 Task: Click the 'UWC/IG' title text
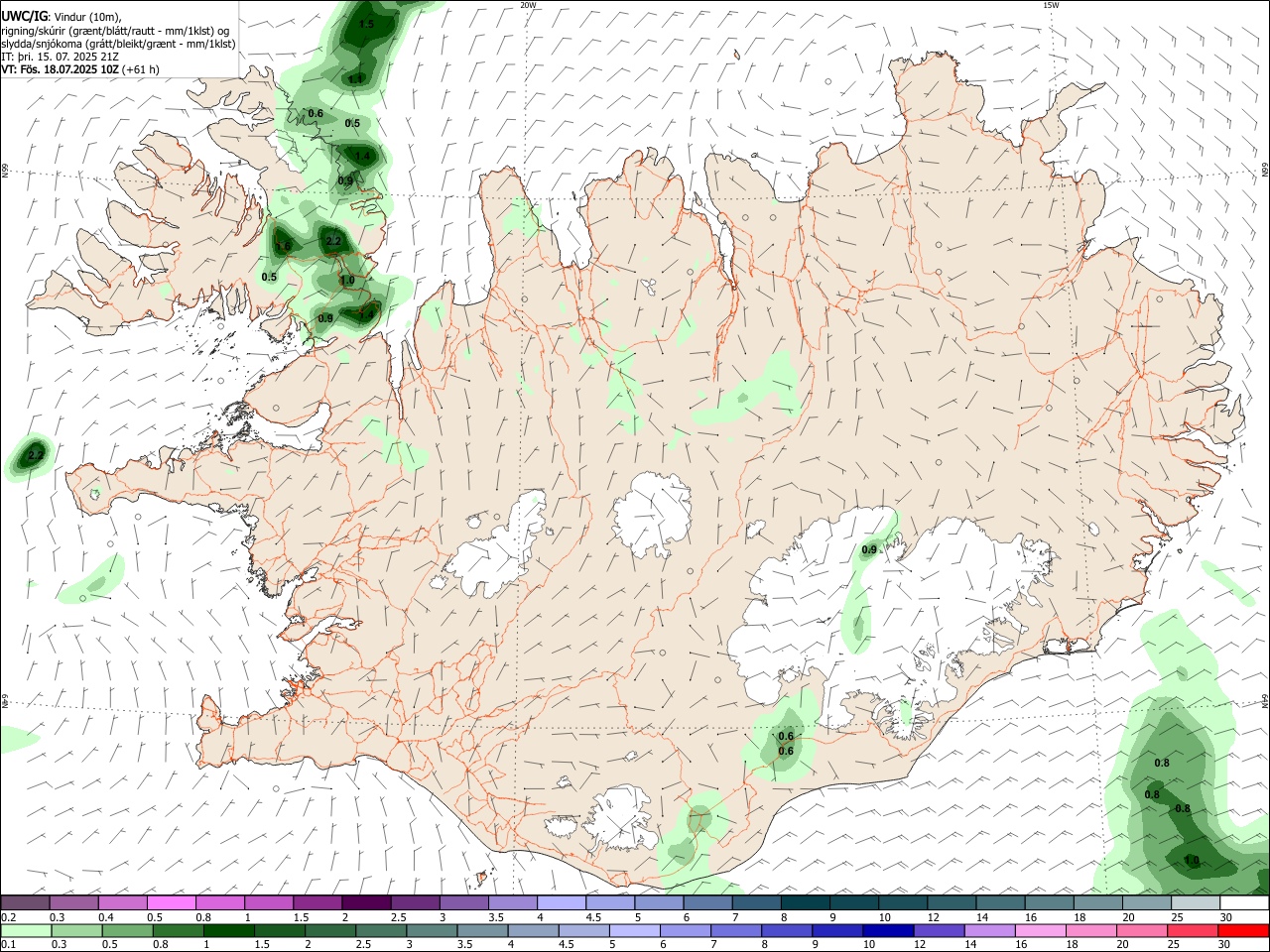pos(24,17)
